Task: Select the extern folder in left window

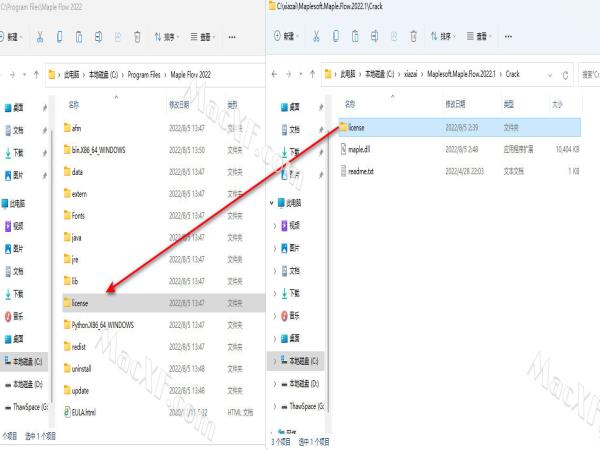Action: pos(164,194)
